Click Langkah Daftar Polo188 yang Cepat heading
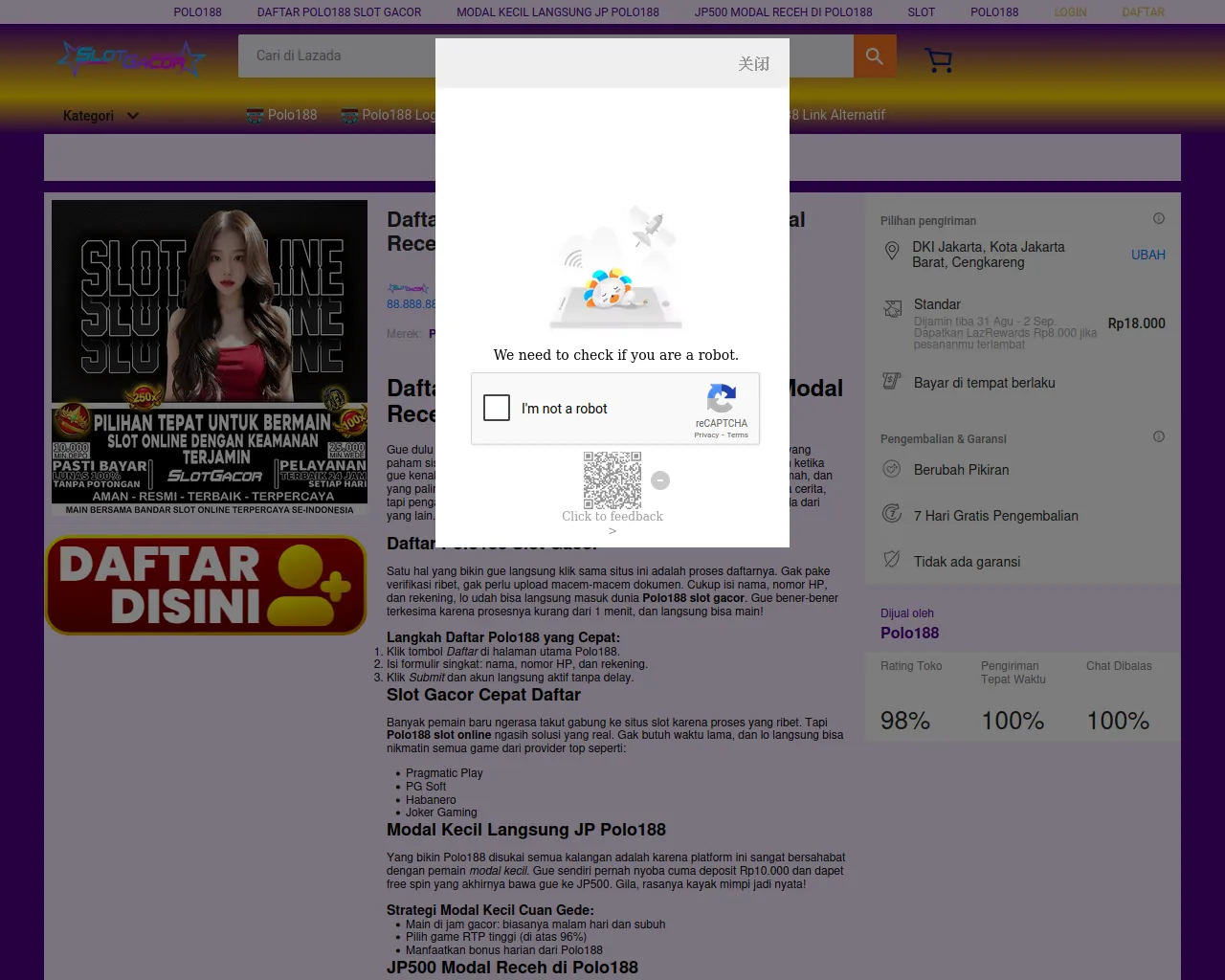 point(503,637)
